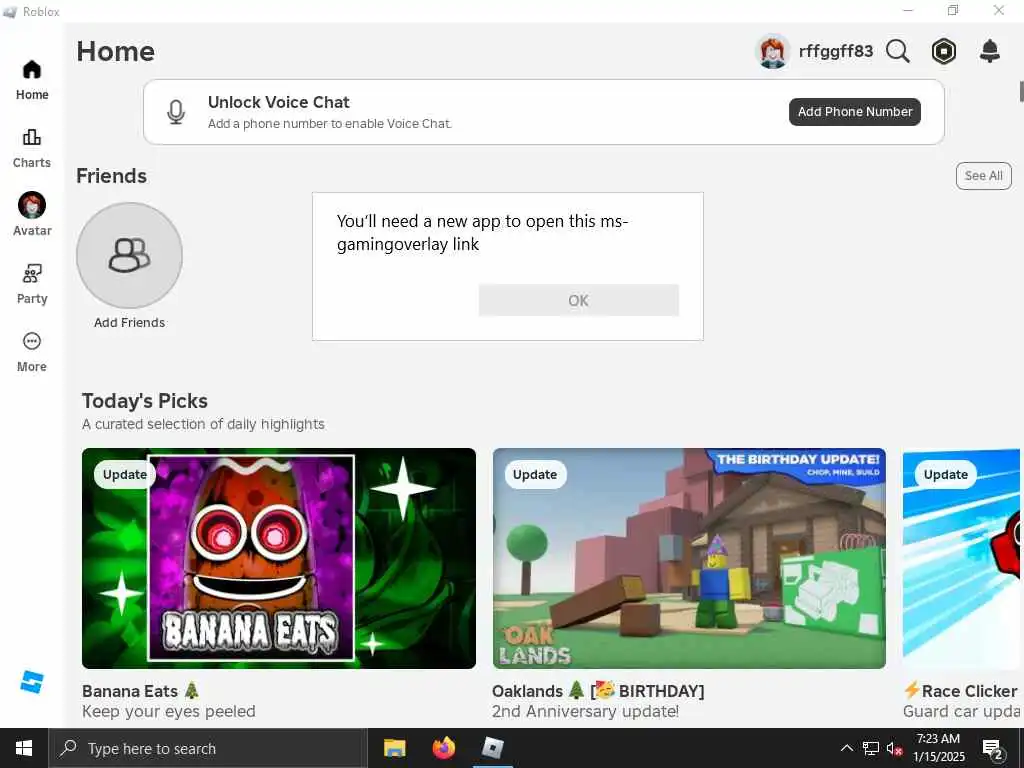
Task: Open the Robux balance icon
Action: (x=944, y=51)
